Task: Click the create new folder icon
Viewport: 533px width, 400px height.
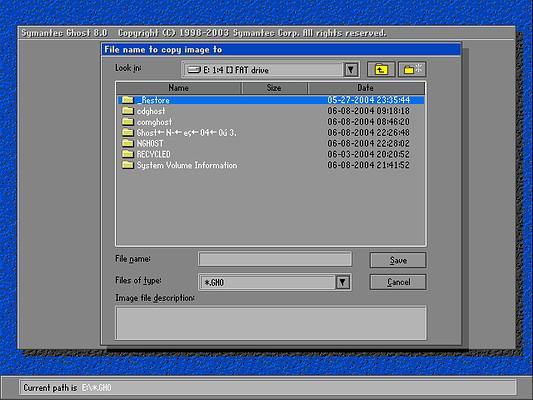Action: (412, 69)
